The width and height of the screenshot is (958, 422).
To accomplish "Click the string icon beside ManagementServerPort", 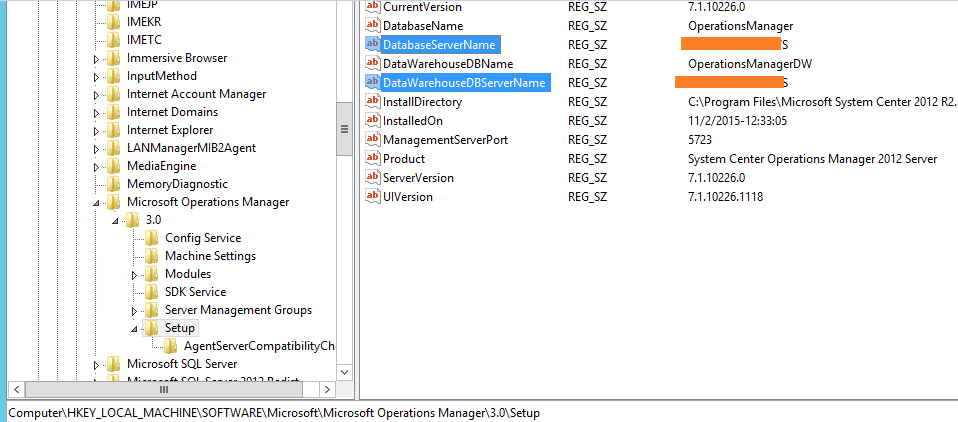I will click(373, 139).
